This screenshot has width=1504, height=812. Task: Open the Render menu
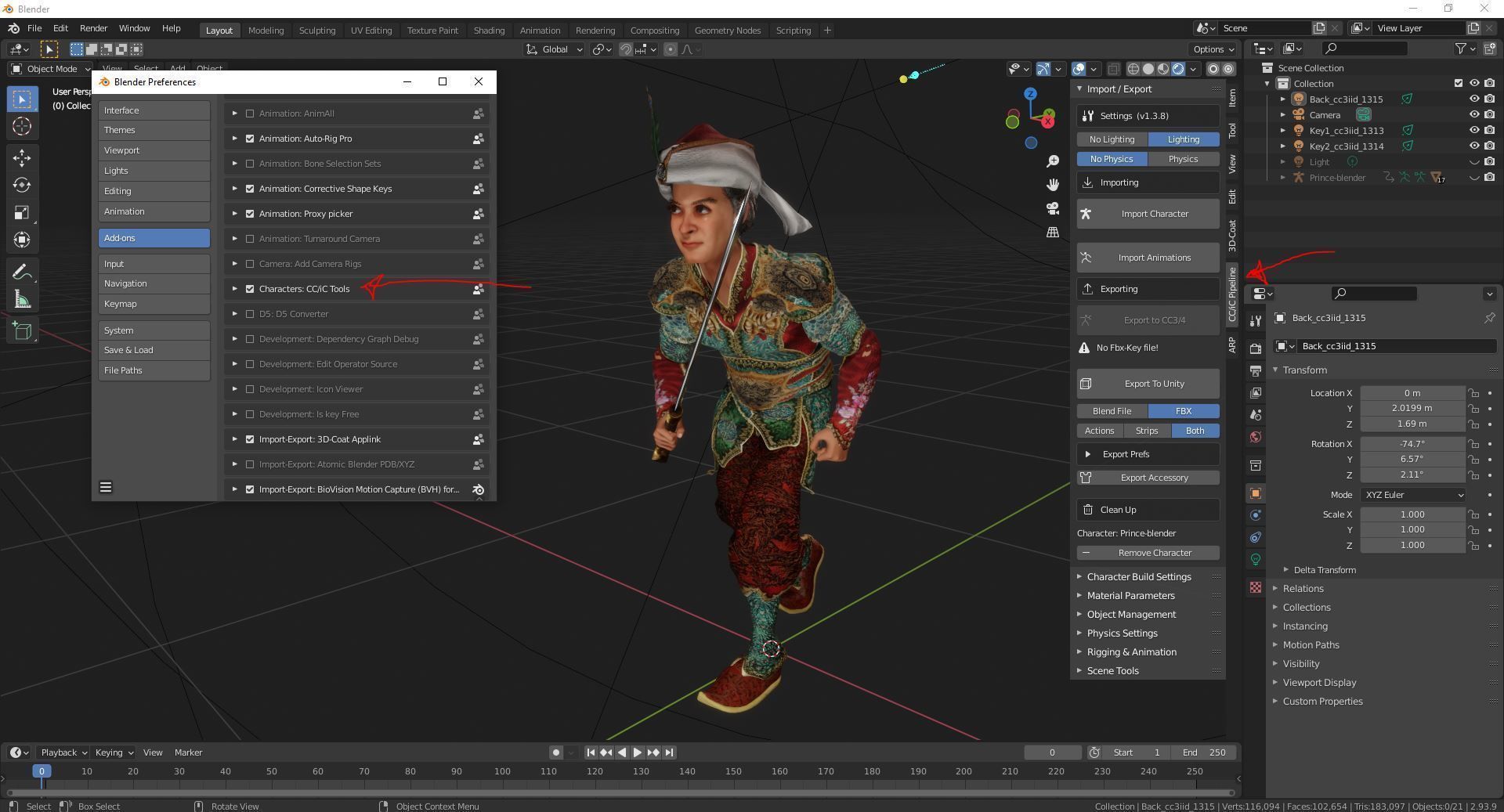93,28
